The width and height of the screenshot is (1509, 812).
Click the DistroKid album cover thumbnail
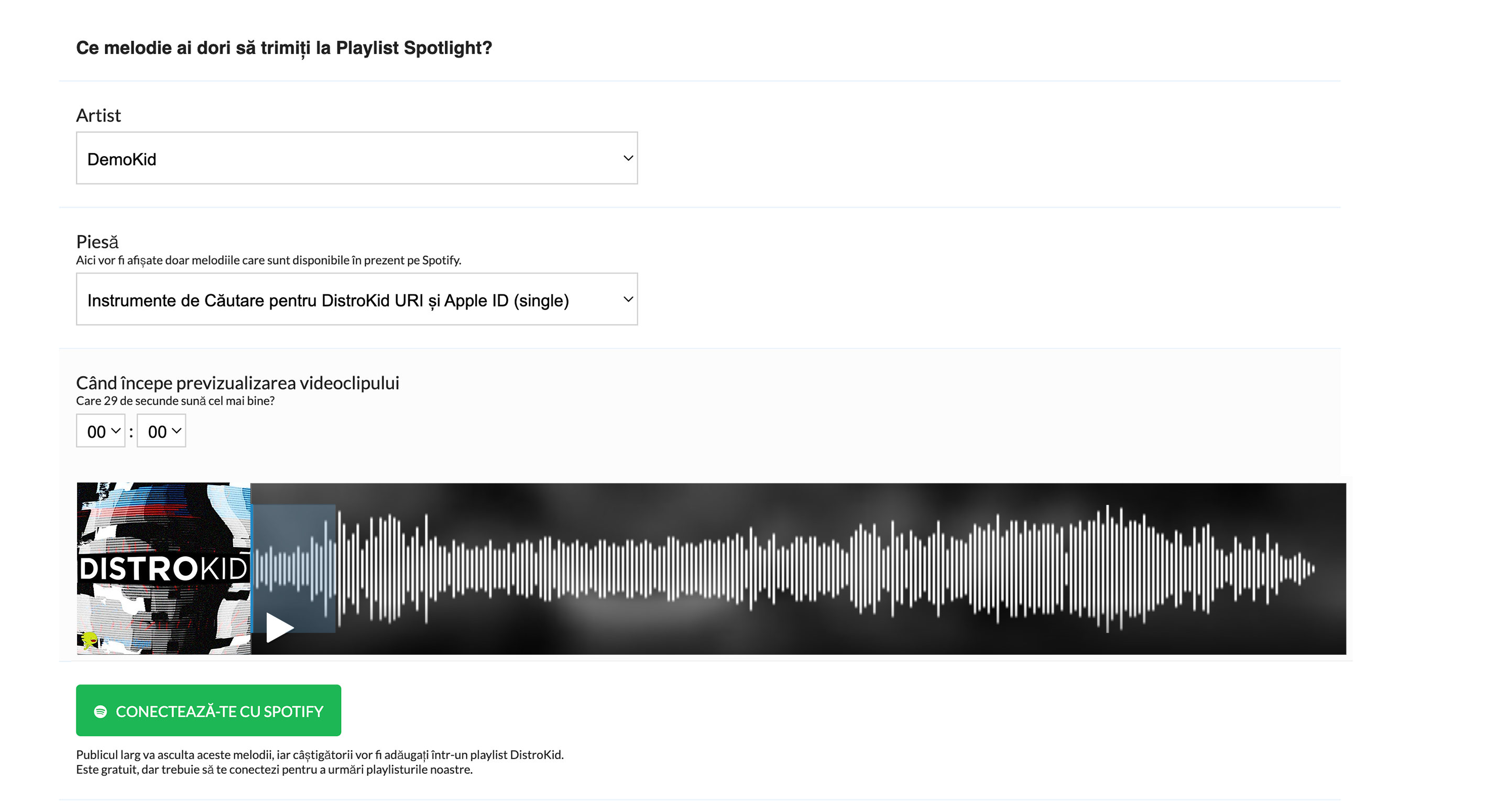[163, 568]
